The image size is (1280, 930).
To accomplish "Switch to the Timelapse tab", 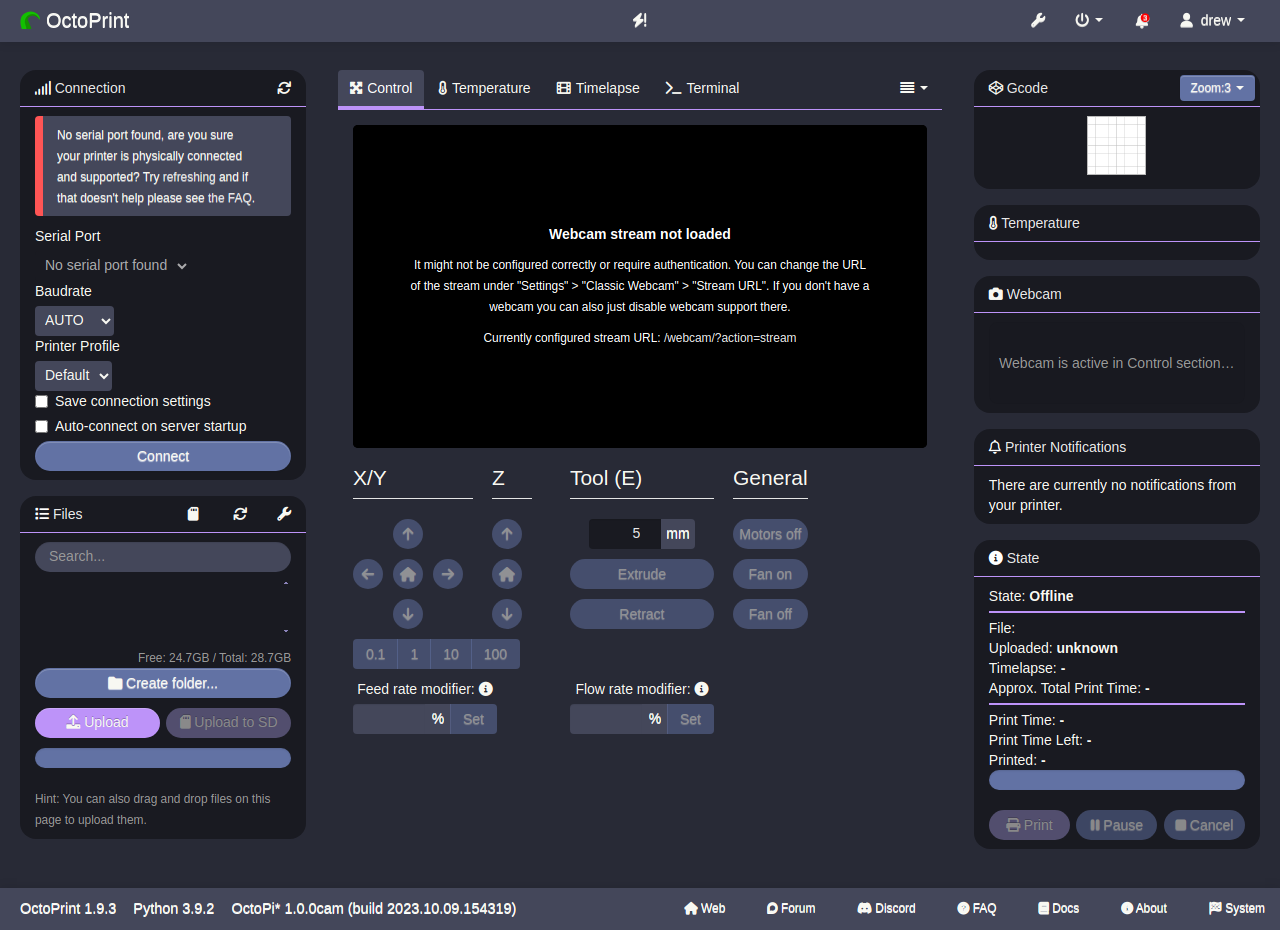I will 598,88.
